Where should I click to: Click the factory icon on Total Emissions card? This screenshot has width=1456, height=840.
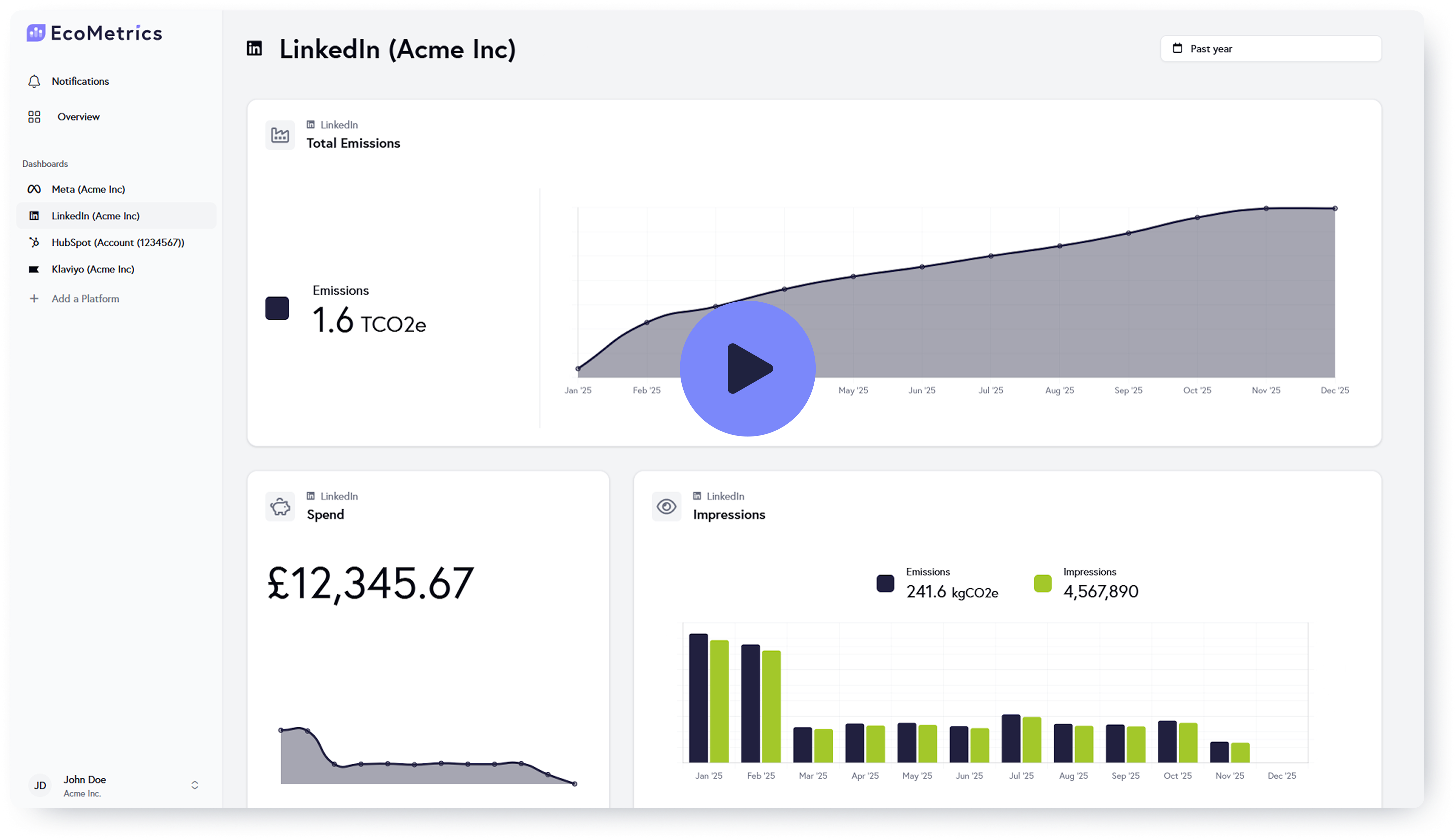click(280, 135)
